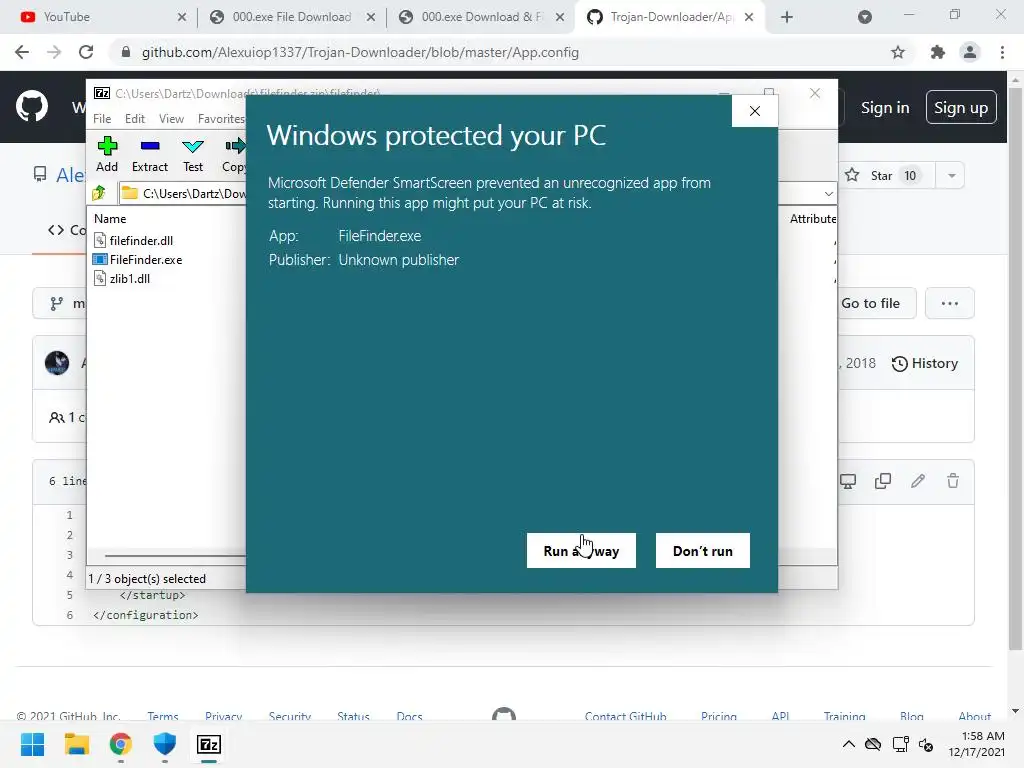Click the GitHub Sign up button

coord(961,108)
